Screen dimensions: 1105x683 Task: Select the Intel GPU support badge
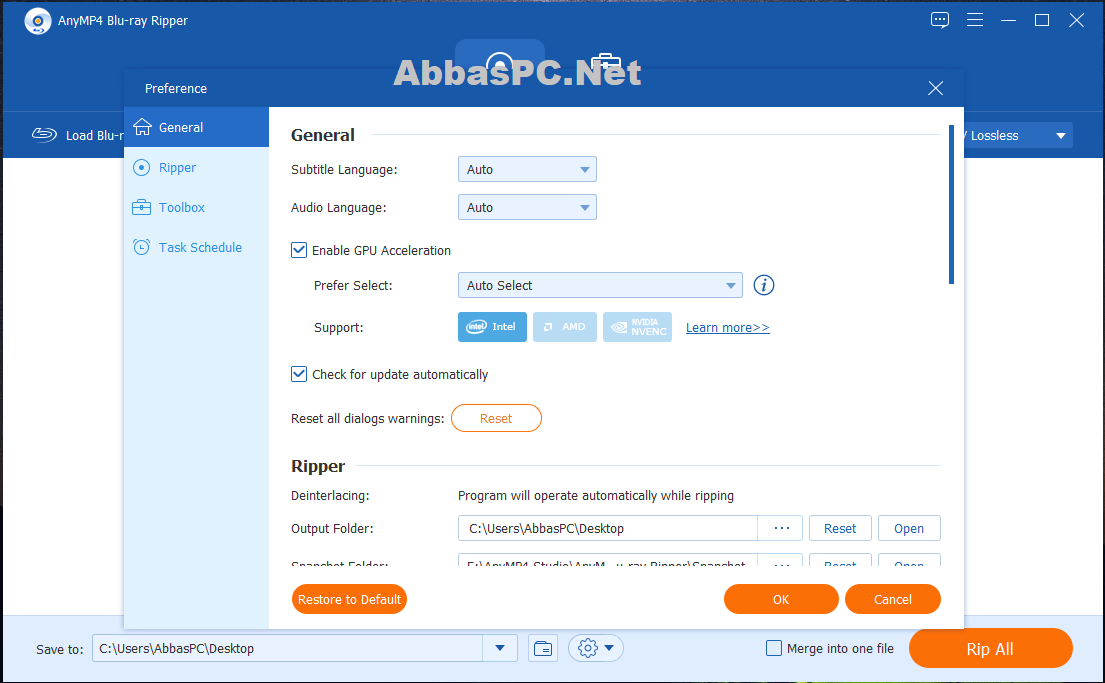(x=492, y=327)
